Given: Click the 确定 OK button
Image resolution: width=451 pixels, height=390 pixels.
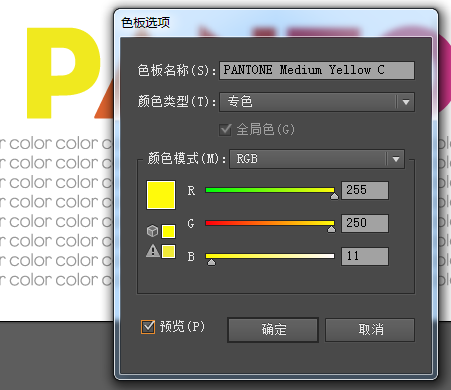Looking at the screenshot, I should (x=273, y=330).
